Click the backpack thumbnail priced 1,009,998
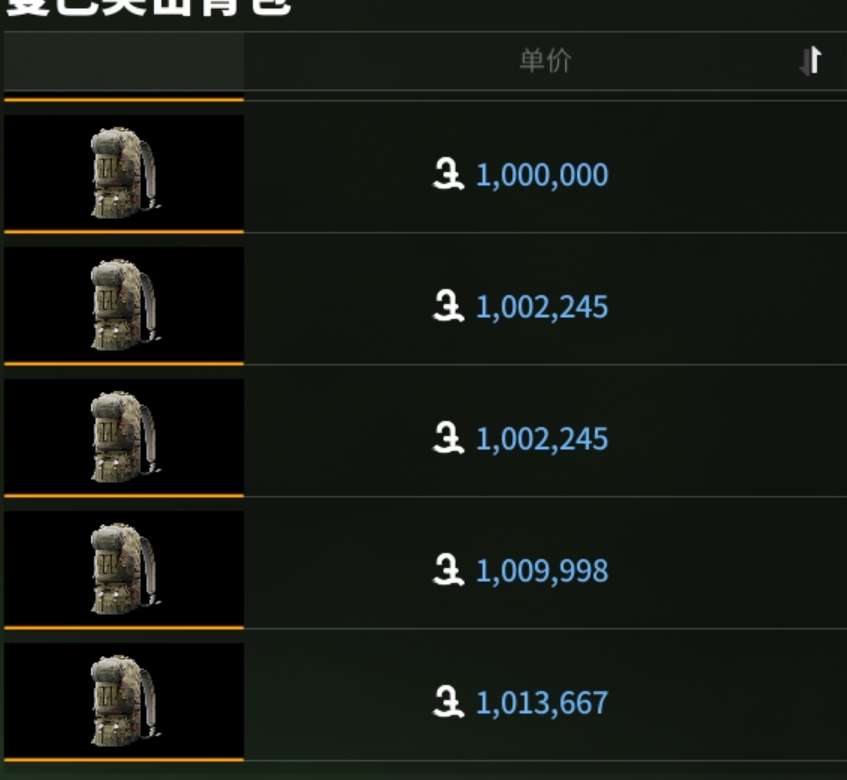 point(124,569)
